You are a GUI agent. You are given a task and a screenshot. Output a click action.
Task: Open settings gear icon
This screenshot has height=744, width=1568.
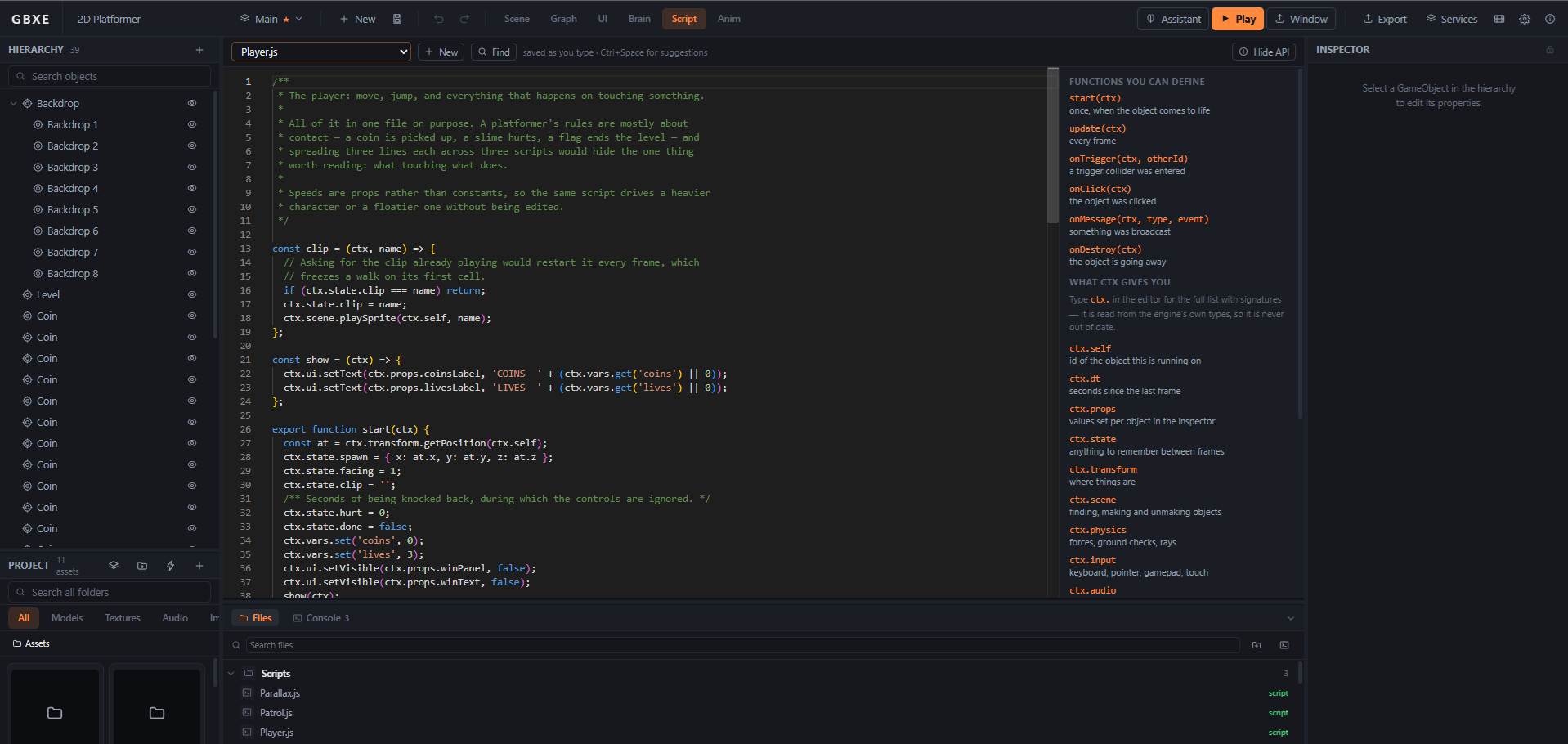1525,19
